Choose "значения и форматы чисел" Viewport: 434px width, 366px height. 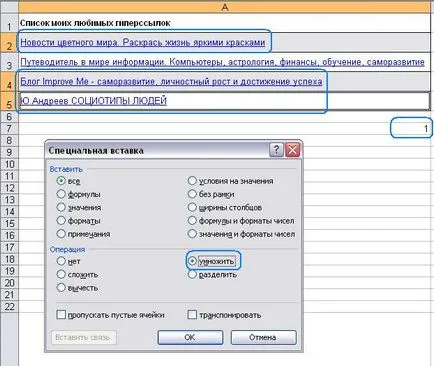[192, 234]
